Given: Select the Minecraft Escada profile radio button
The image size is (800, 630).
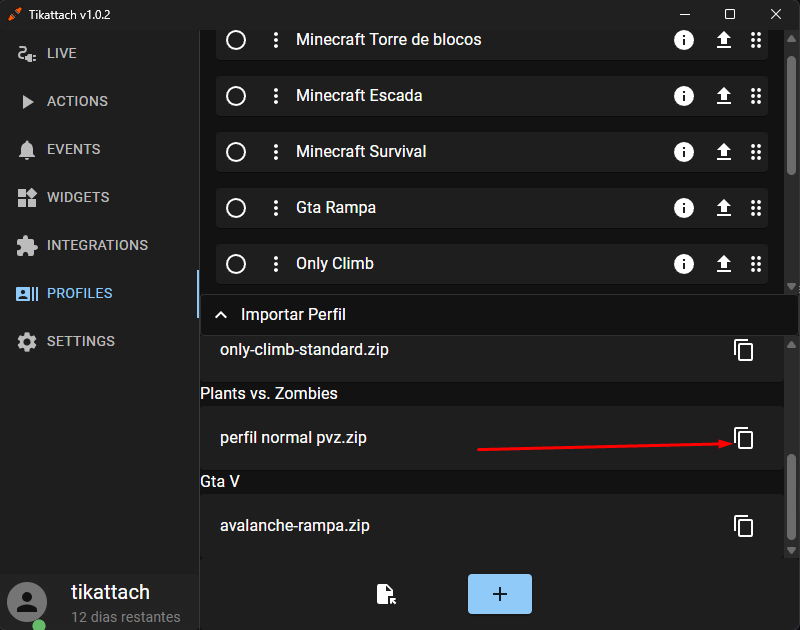Looking at the screenshot, I should [236, 96].
